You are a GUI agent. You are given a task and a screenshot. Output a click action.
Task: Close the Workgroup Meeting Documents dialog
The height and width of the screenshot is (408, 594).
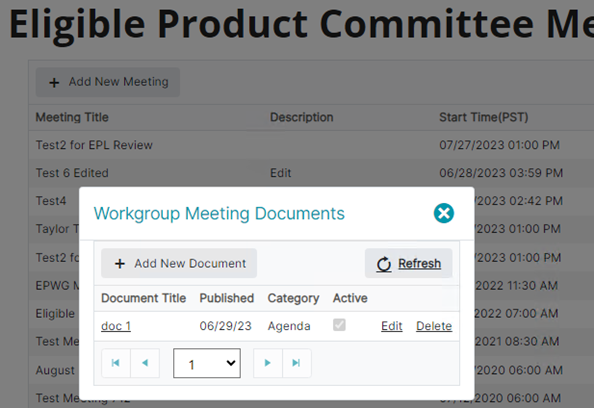point(444,213)
